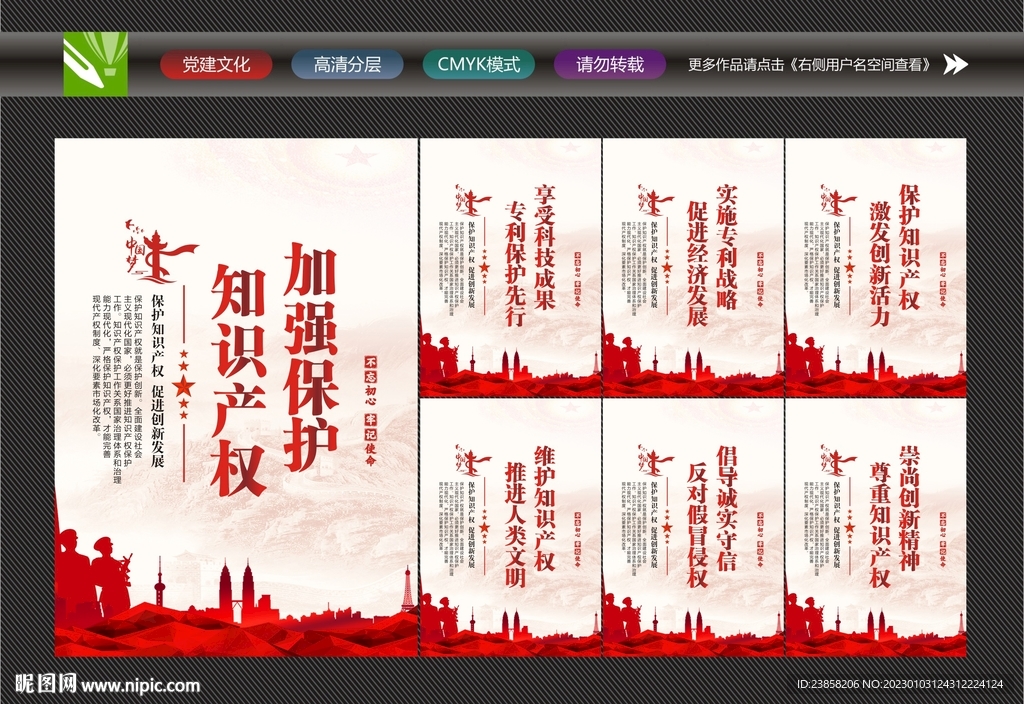Image resolution: width=1024 pixels, height=704 pixels.
Task: Click the saluting soldiers silhouette on large poster
Action: (93, 573)
